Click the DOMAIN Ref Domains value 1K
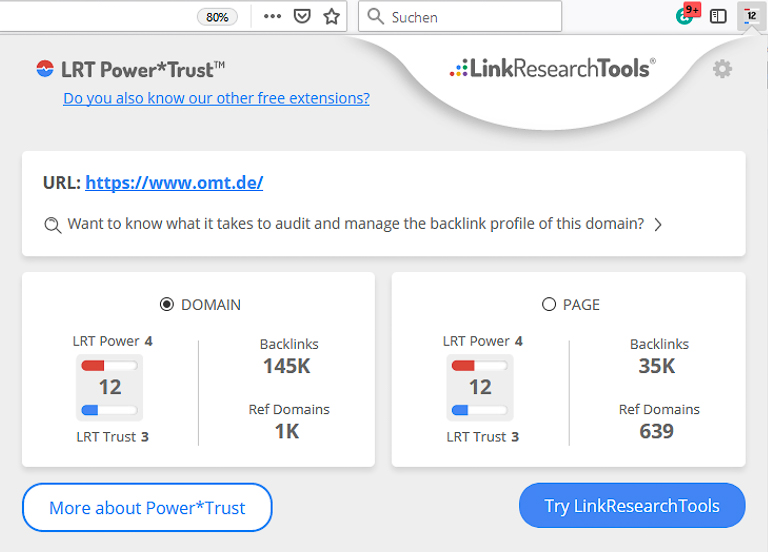 [x=287, y=432]
